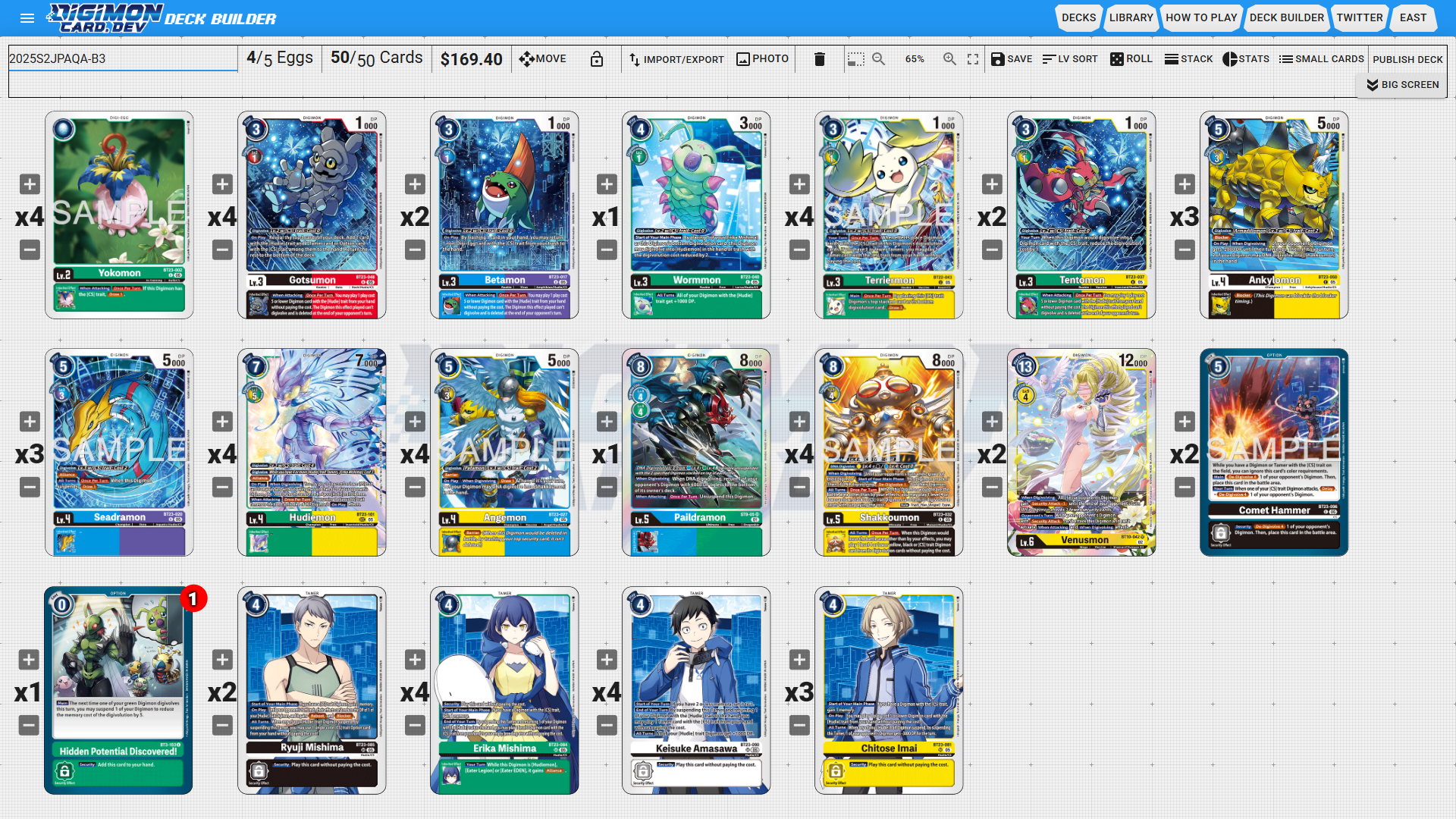The height and width of the screenshot is (819, 1456).
Task: Toggle Small Cards view
Action: point(1321,59)
